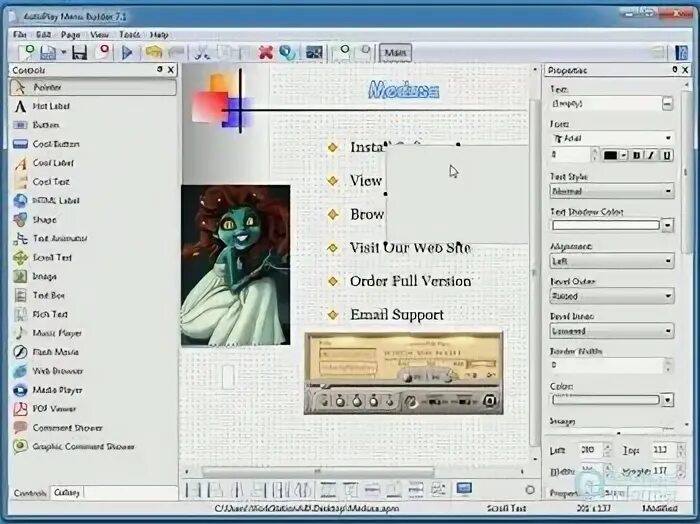Toggle bold font style
The width and height of the screenshot is (700, 524).
(x=637, y=155)
